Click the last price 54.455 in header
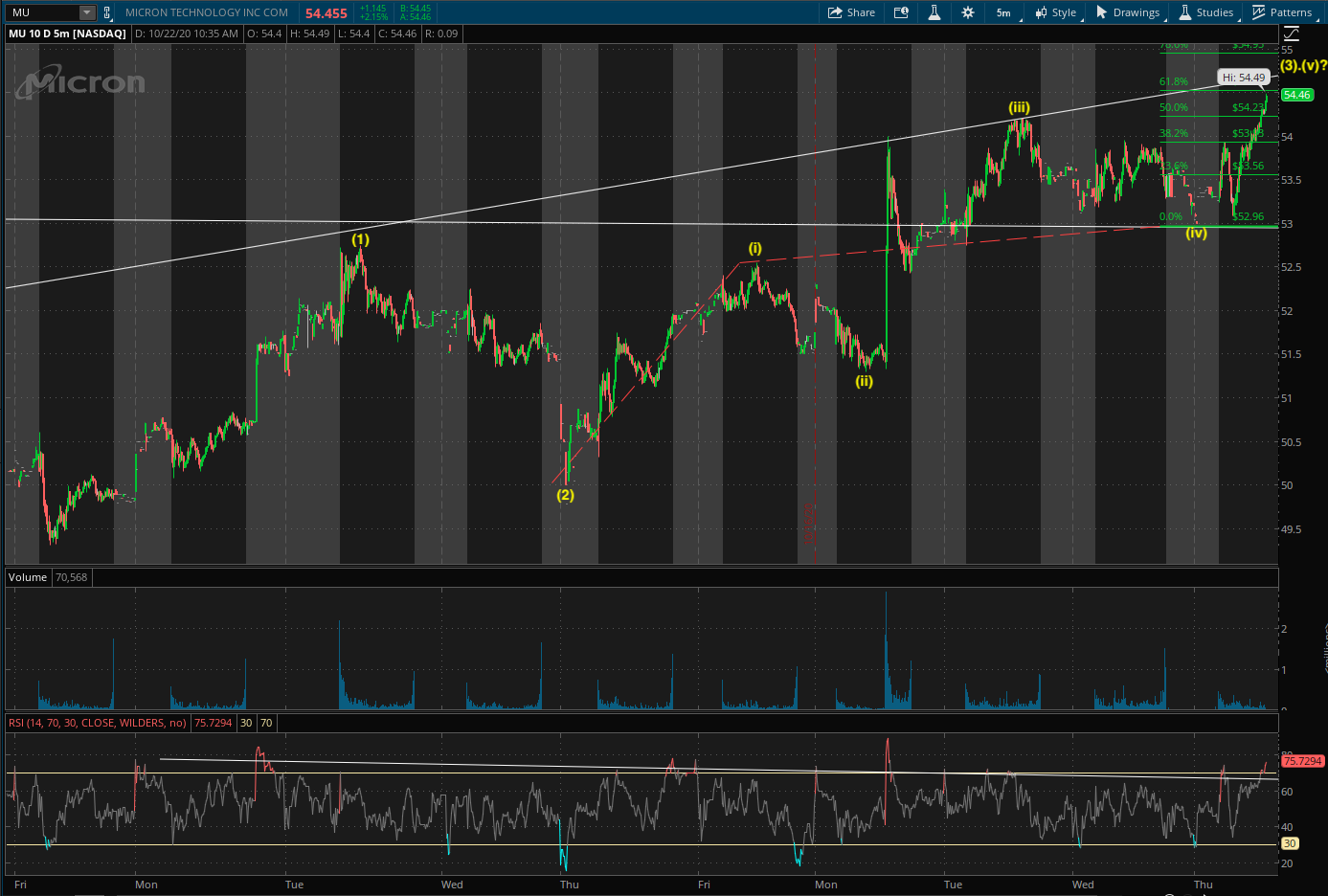Image resolution: width=1328 pixels, height=896 pixels. tap(326, 13)
